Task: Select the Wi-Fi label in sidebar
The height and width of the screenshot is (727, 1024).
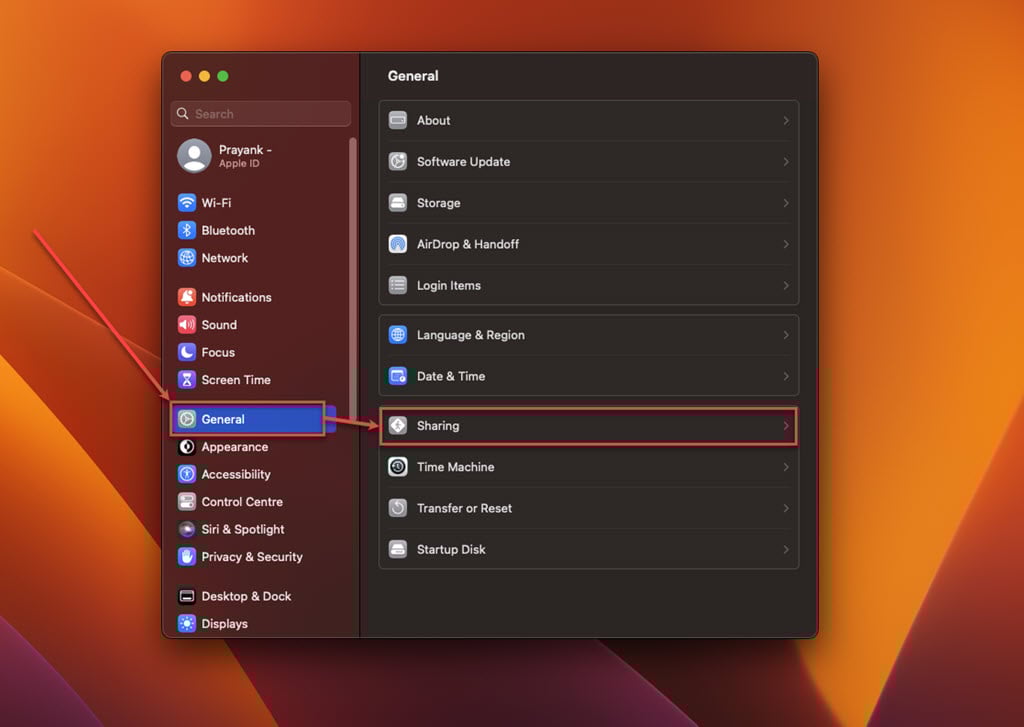Action: (x=216, y=202)
